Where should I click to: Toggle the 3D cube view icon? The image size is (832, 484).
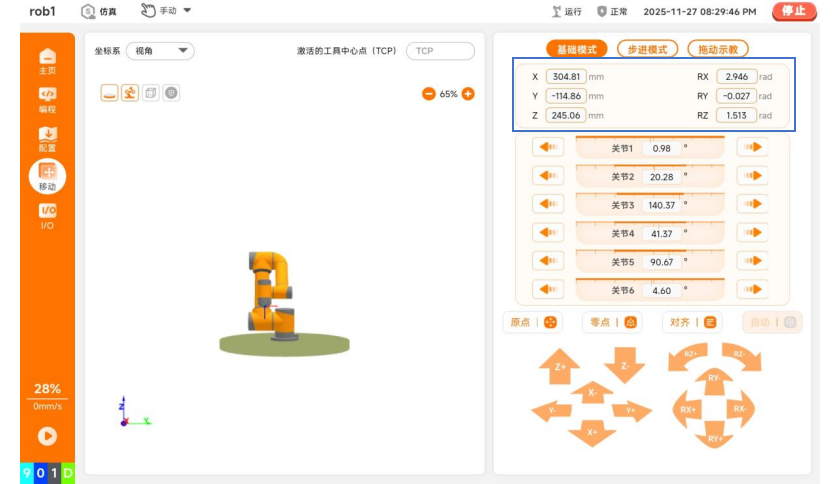point(151,93)
